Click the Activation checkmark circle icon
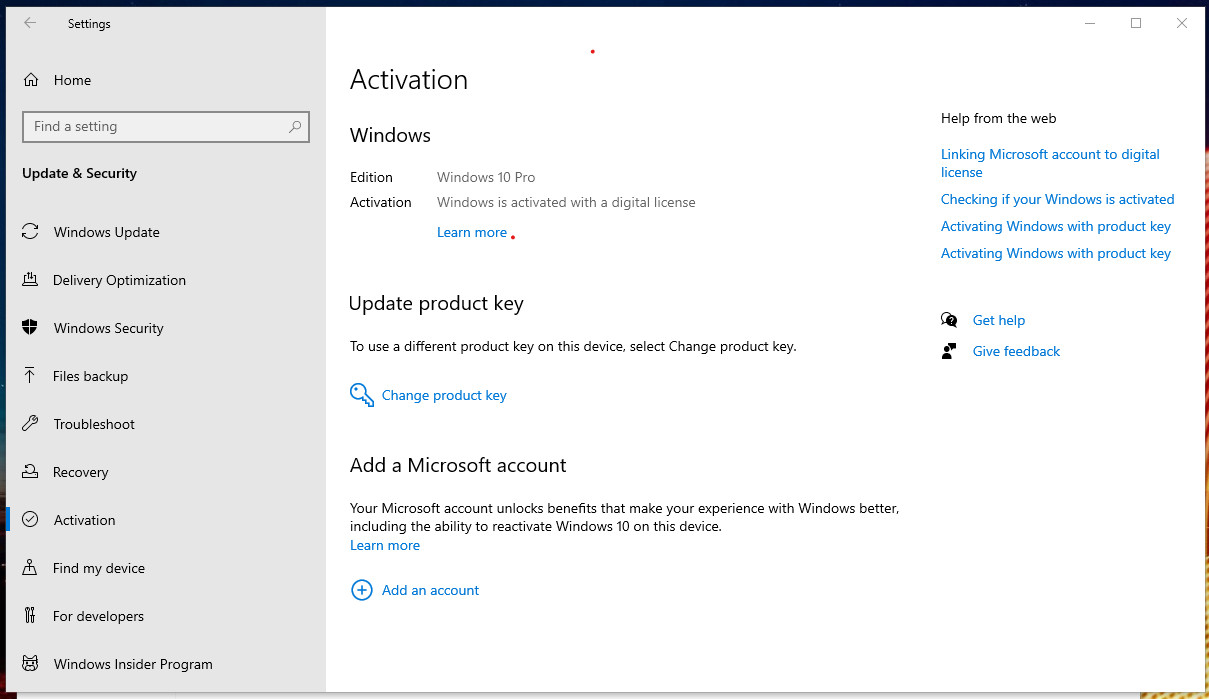The width and height of the screenshot is (1209, 699). [x=30, y=520]
